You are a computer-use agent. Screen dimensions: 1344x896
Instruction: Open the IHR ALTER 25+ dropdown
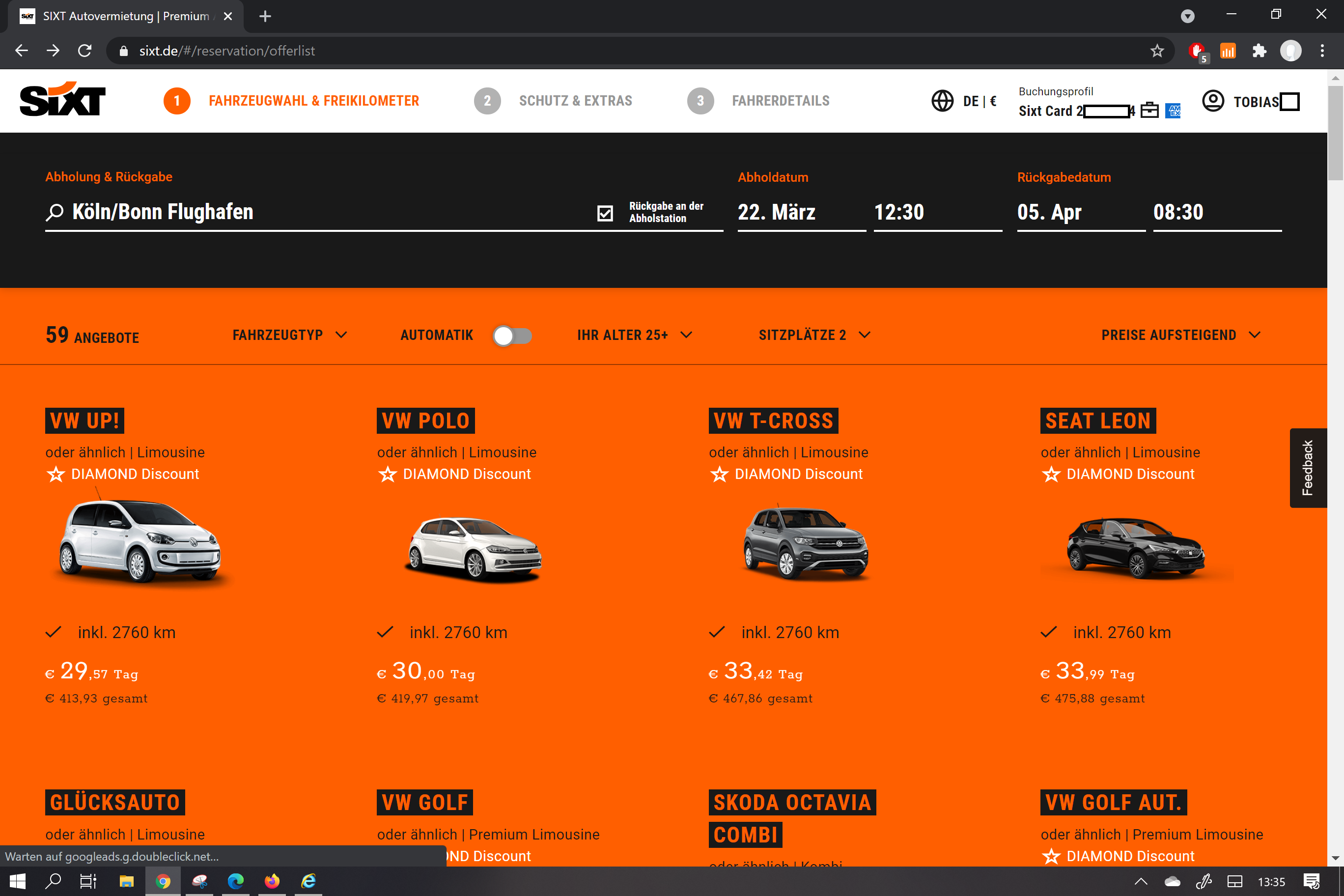pyautogui.click(x=635, y=335)
